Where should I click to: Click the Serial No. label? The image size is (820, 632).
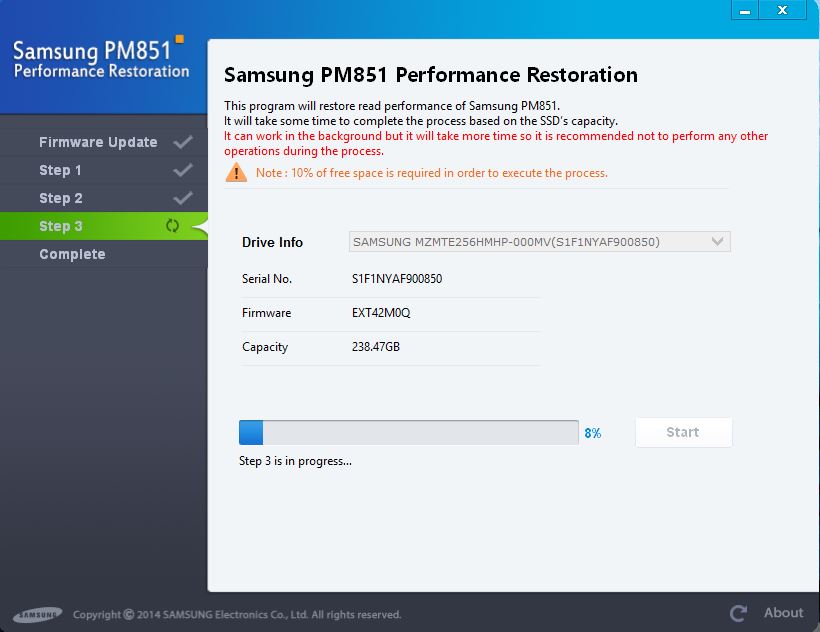[267, 279]
